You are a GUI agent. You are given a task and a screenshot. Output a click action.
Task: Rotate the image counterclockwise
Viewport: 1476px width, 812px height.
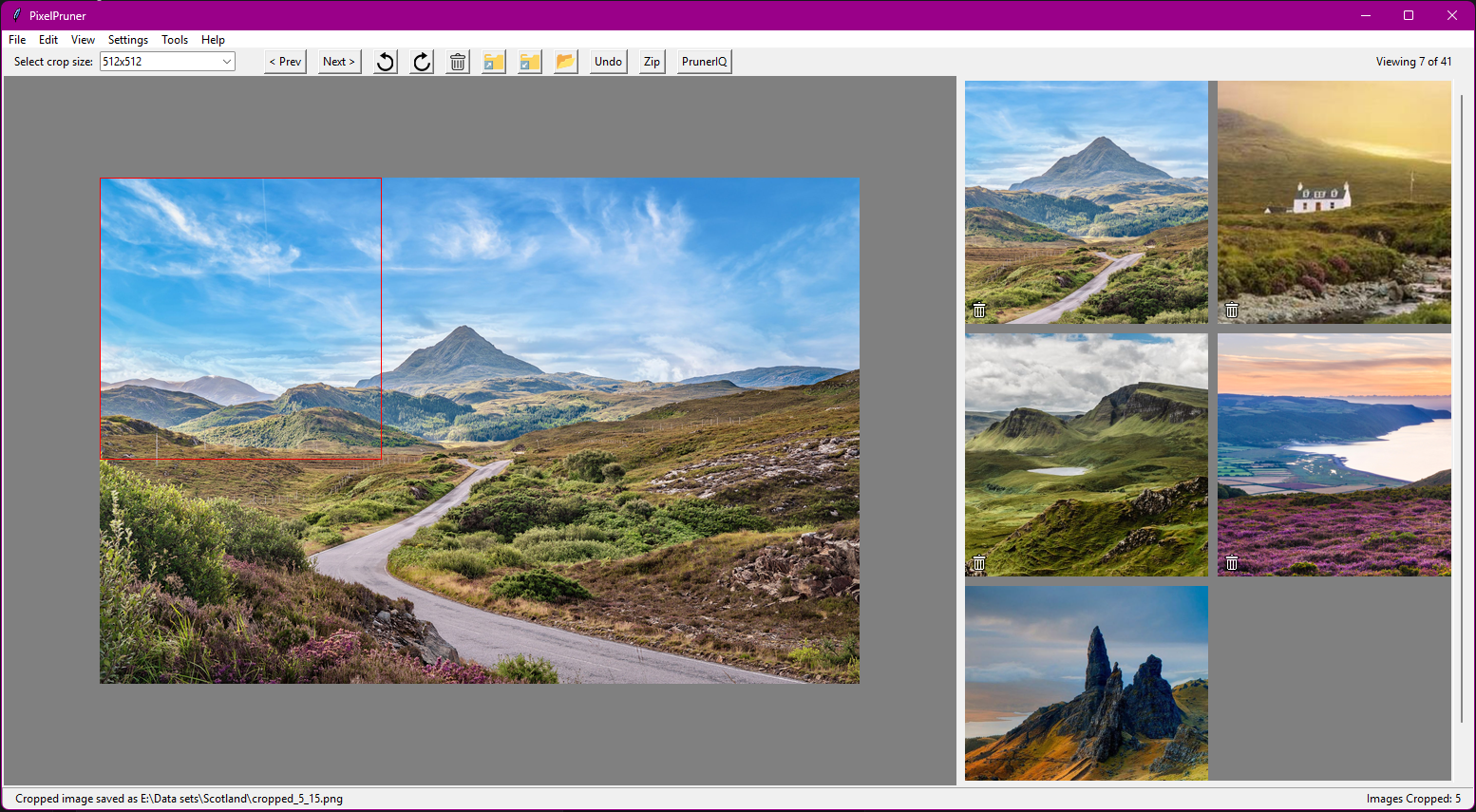[386, 62]
